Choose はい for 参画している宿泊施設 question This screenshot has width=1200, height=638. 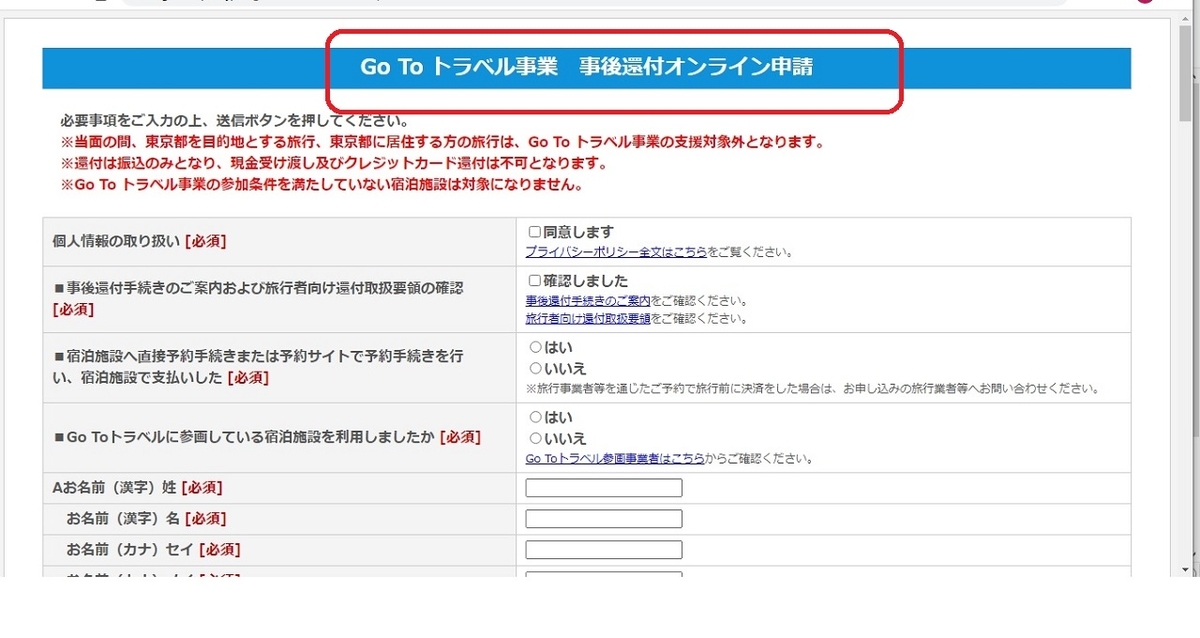[535, 417]
